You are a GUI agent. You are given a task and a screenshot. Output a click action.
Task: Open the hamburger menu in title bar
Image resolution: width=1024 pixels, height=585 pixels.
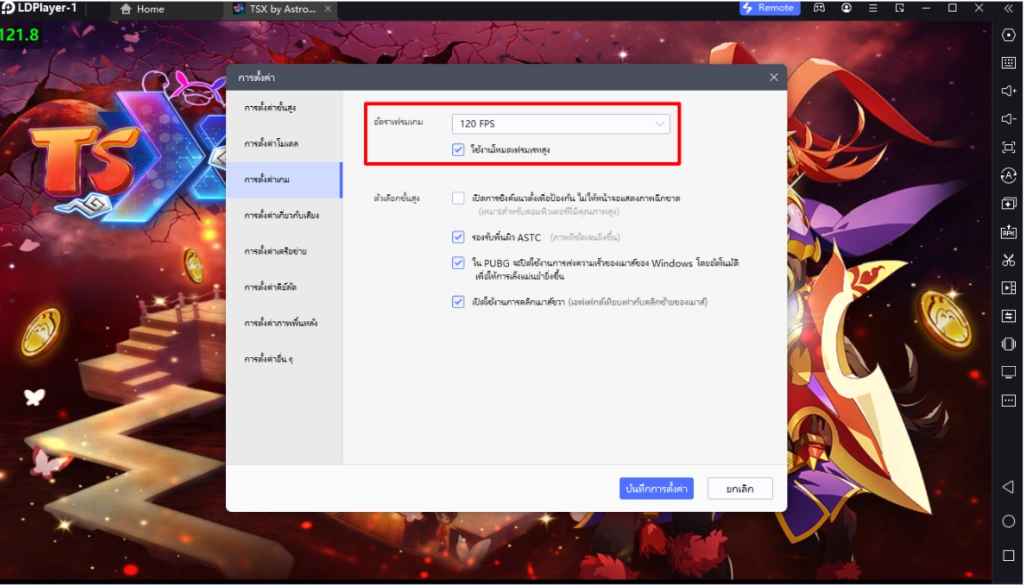pos(872,8)
